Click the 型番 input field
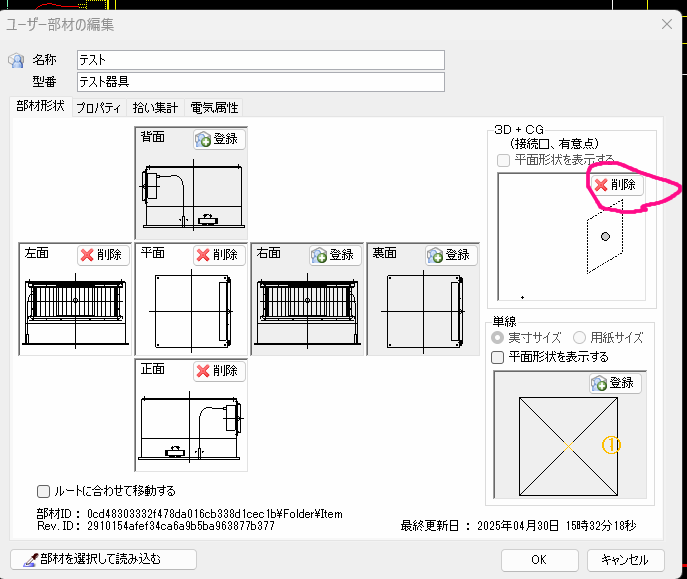Viewport: 687px width, 579px height. pos(261,82)
